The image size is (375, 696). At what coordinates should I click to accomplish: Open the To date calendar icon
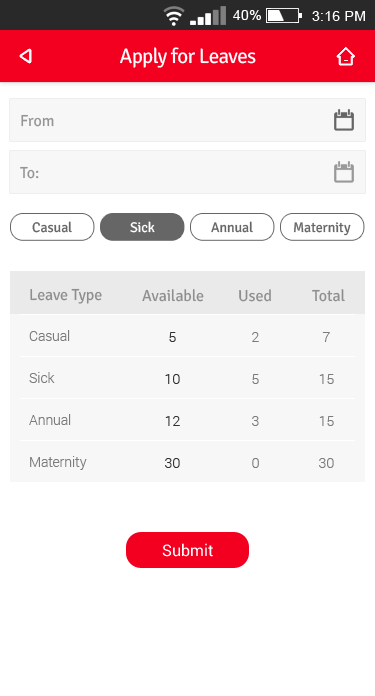click(343, 172)
